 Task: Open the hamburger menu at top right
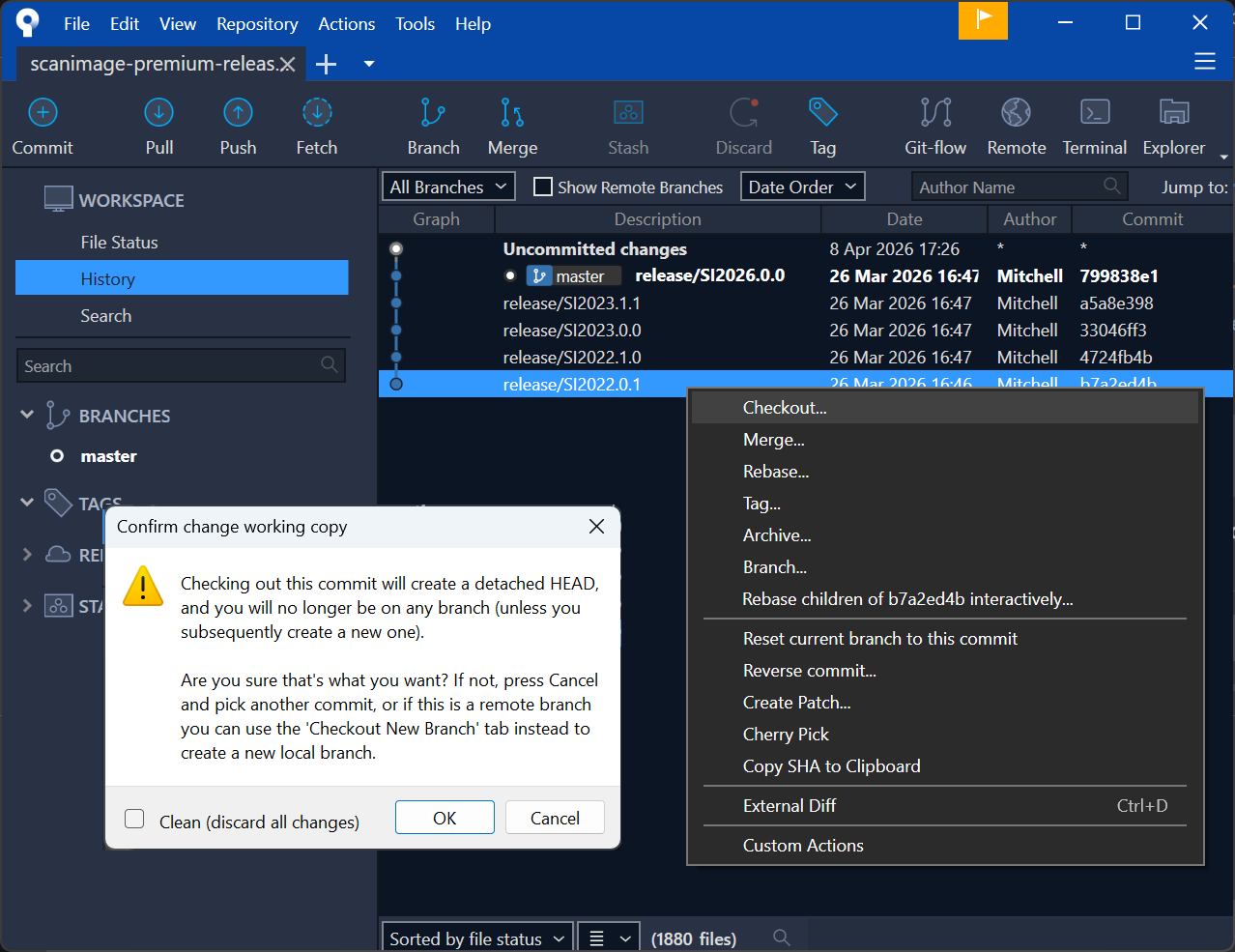click(1205, 62)
